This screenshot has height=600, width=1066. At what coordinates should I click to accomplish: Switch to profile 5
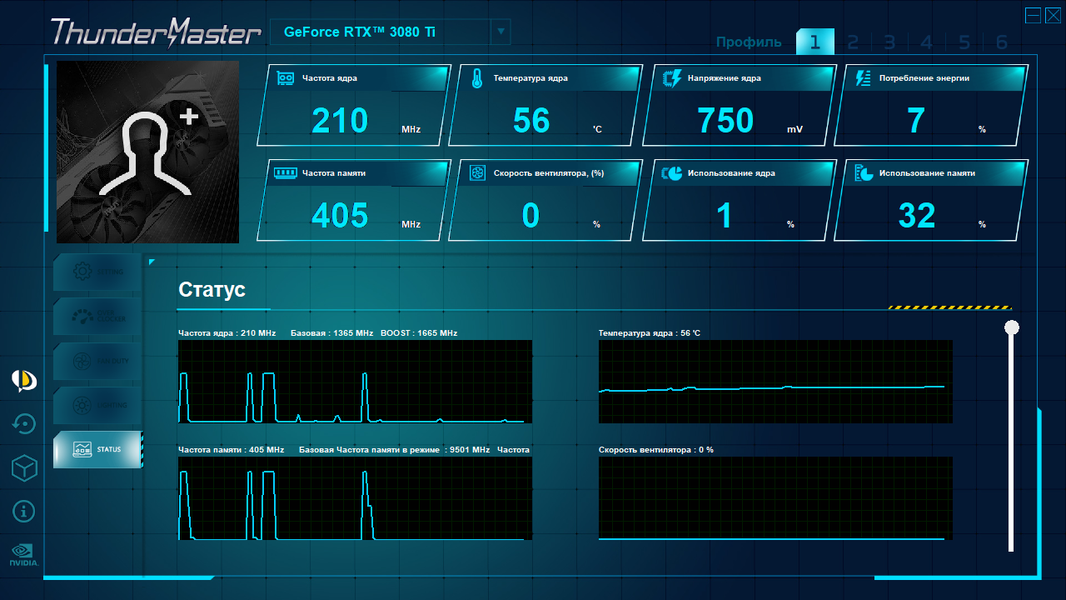pyautogui.click(x=964, y=42)
